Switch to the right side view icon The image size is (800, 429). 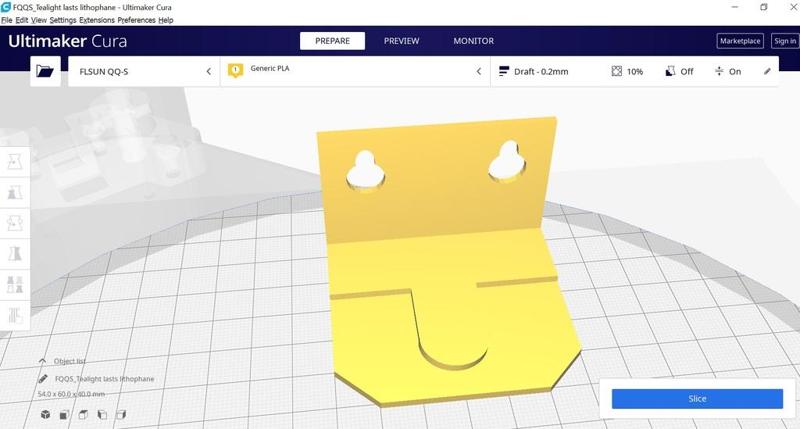point(121,414)
